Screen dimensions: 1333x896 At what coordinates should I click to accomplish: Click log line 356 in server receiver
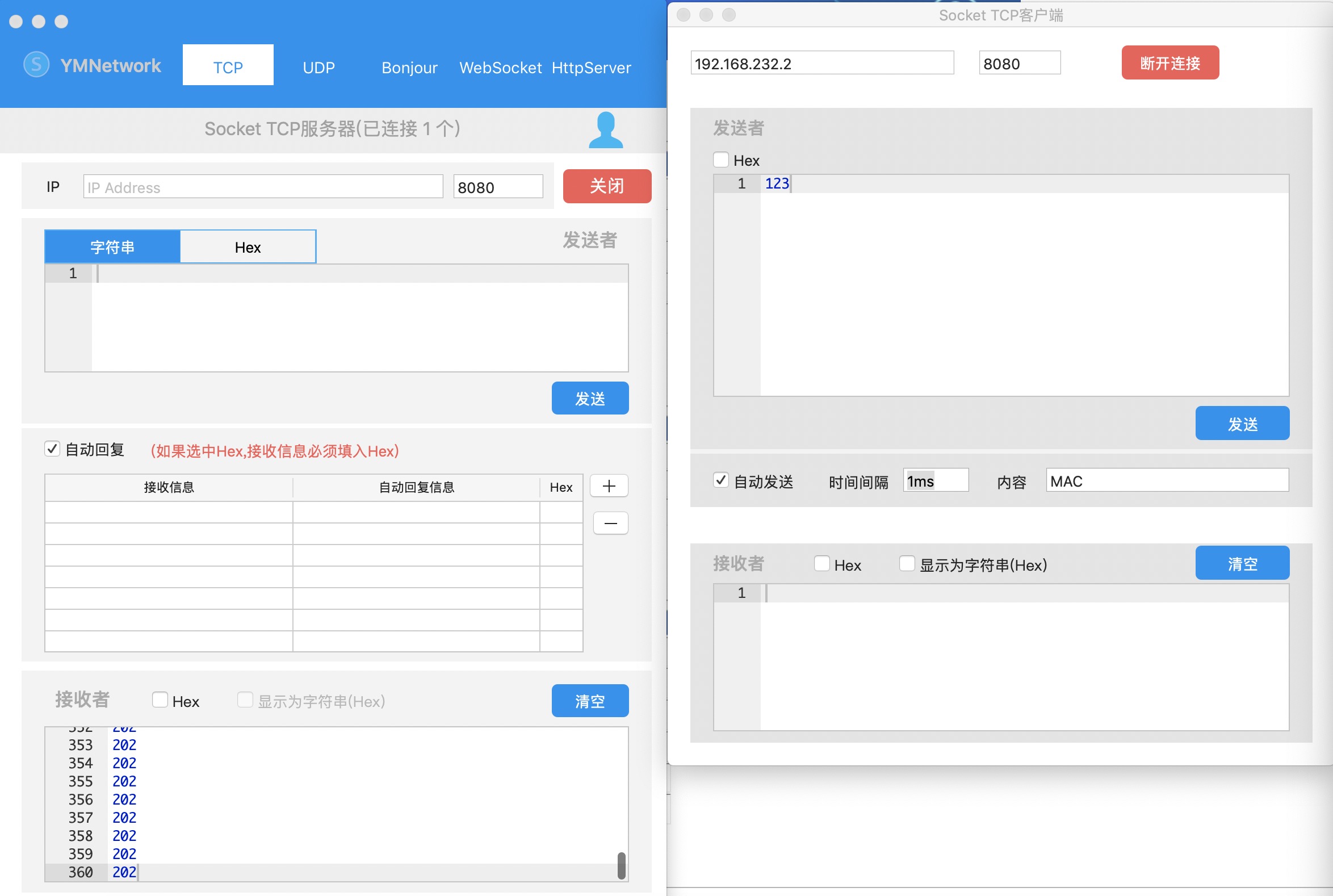point(337,799)
